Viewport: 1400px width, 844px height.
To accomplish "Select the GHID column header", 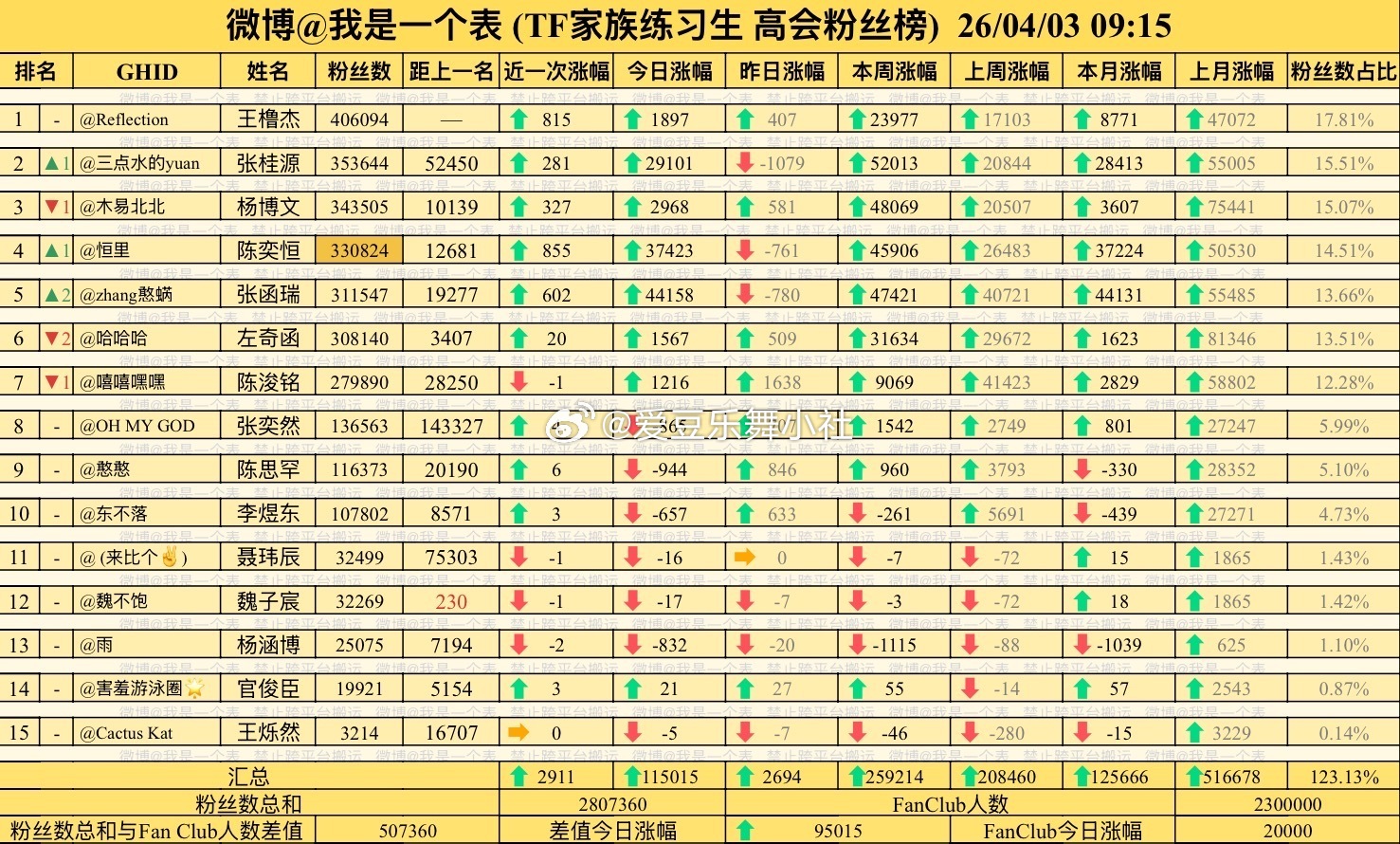I will pyautogui.click(x=147, y=72).
